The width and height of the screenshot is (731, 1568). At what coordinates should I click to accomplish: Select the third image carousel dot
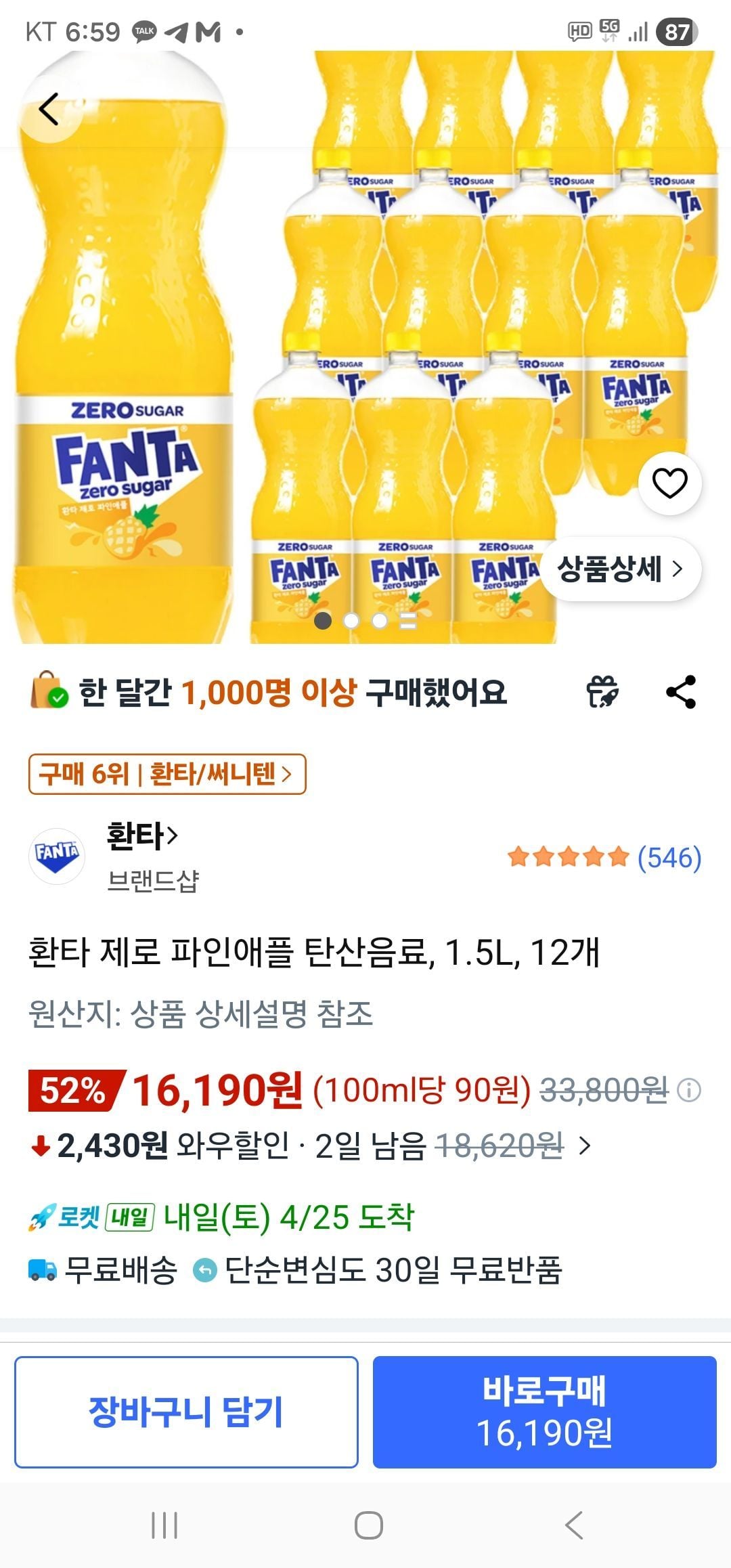click(380, 620)
